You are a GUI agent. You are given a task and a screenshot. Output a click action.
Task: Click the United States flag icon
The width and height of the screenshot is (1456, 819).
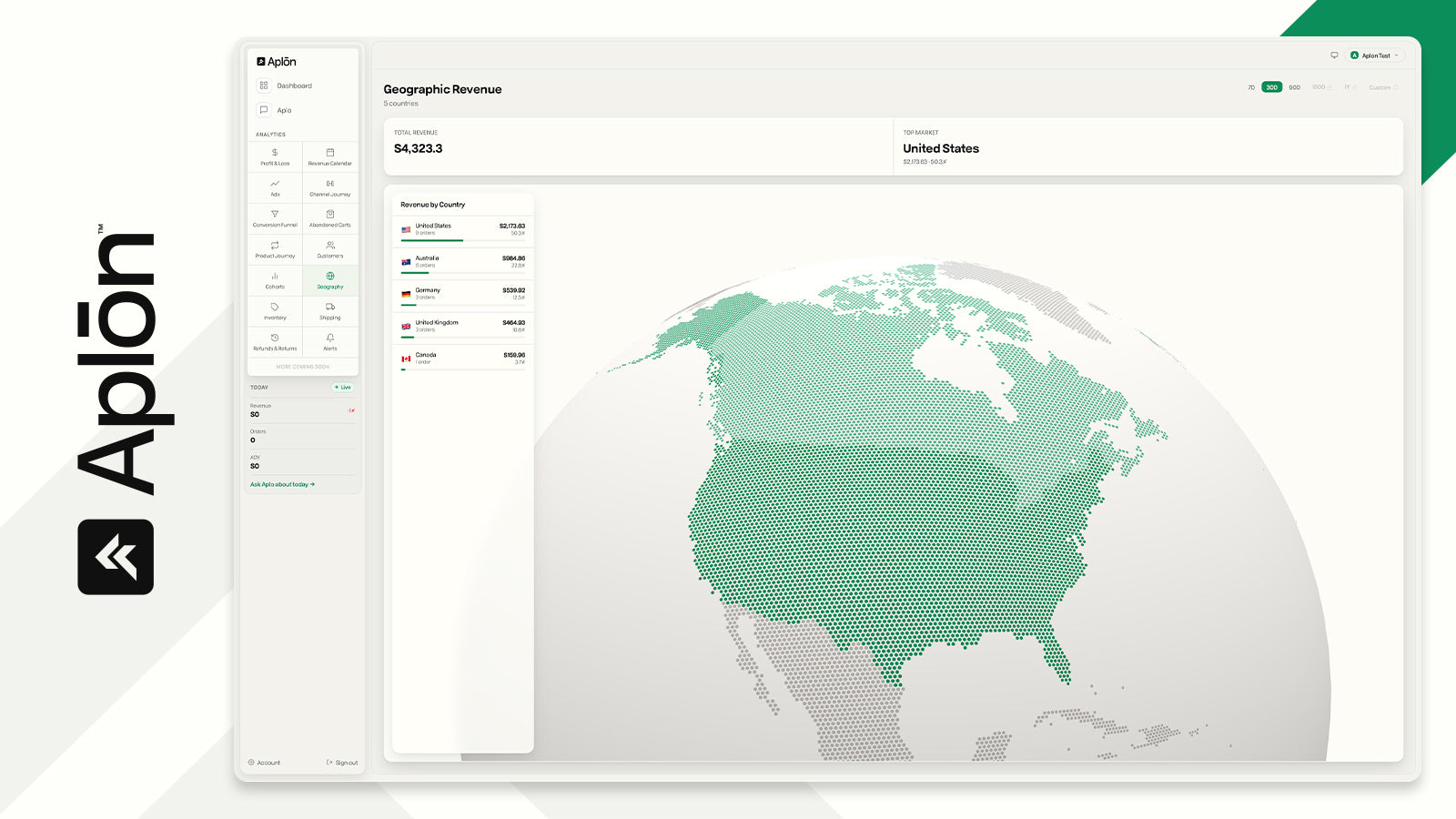406,229
